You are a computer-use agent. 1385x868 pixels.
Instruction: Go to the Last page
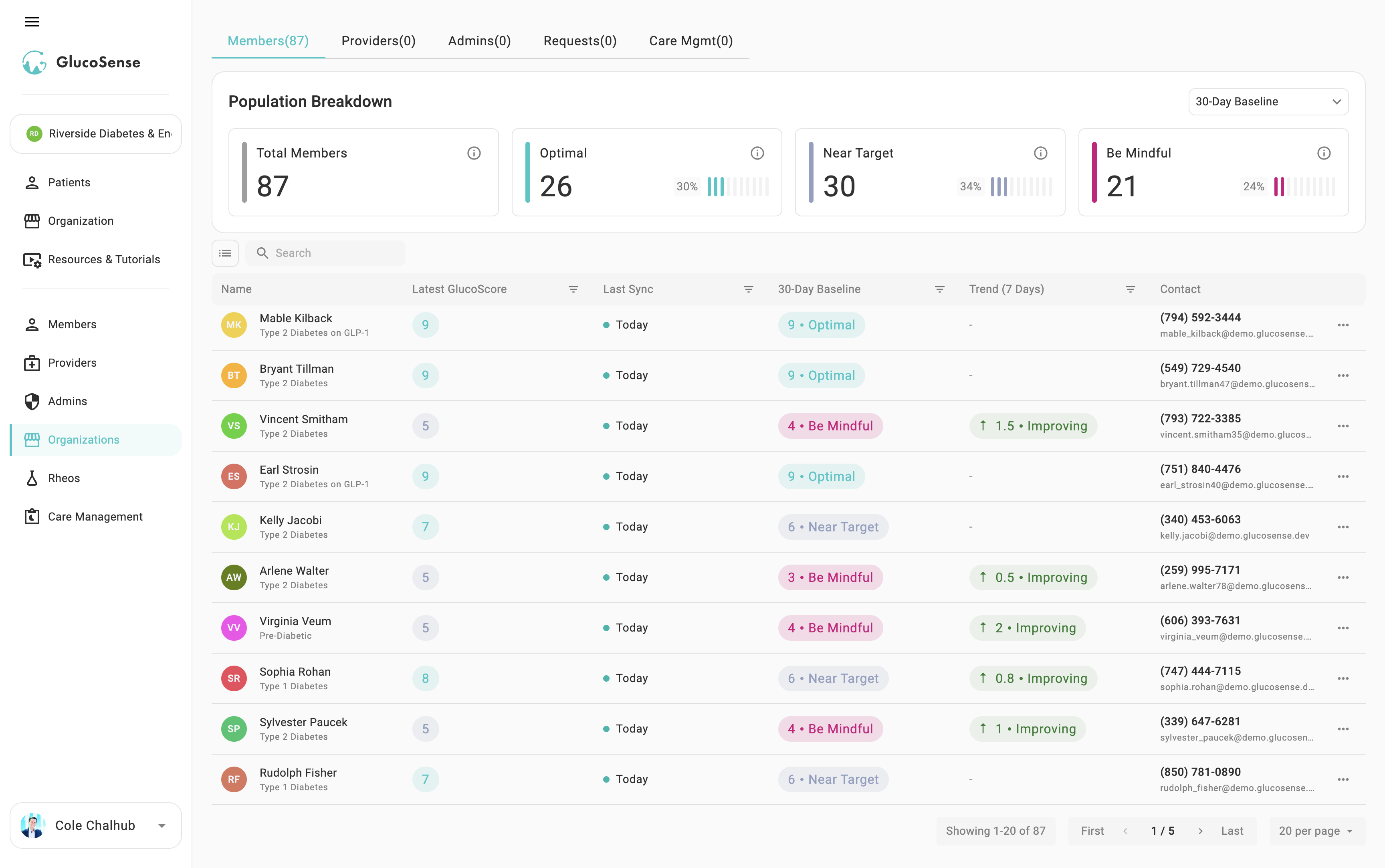pos(1232,831)
